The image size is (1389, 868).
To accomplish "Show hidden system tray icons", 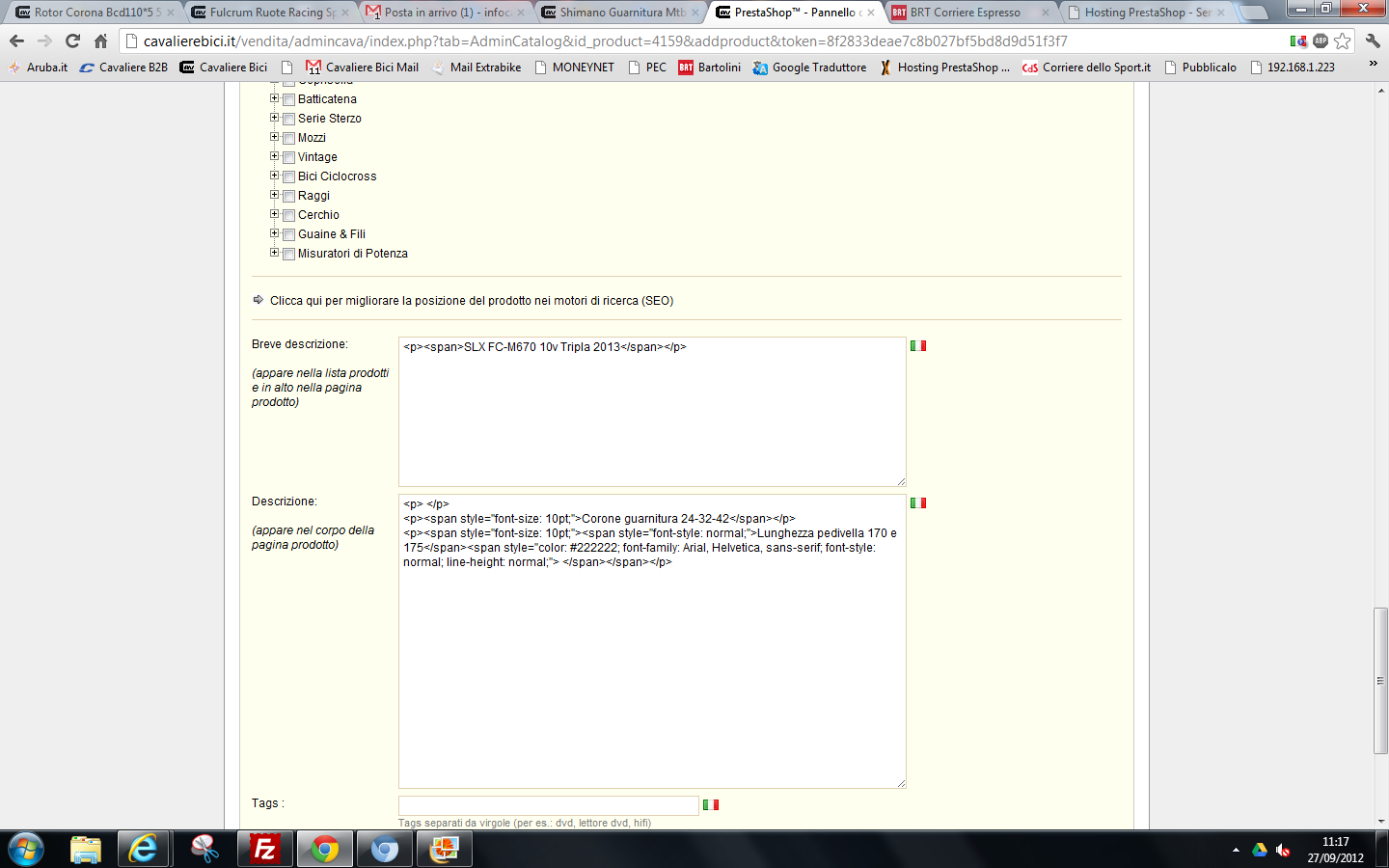I will tap(1236, 850).
